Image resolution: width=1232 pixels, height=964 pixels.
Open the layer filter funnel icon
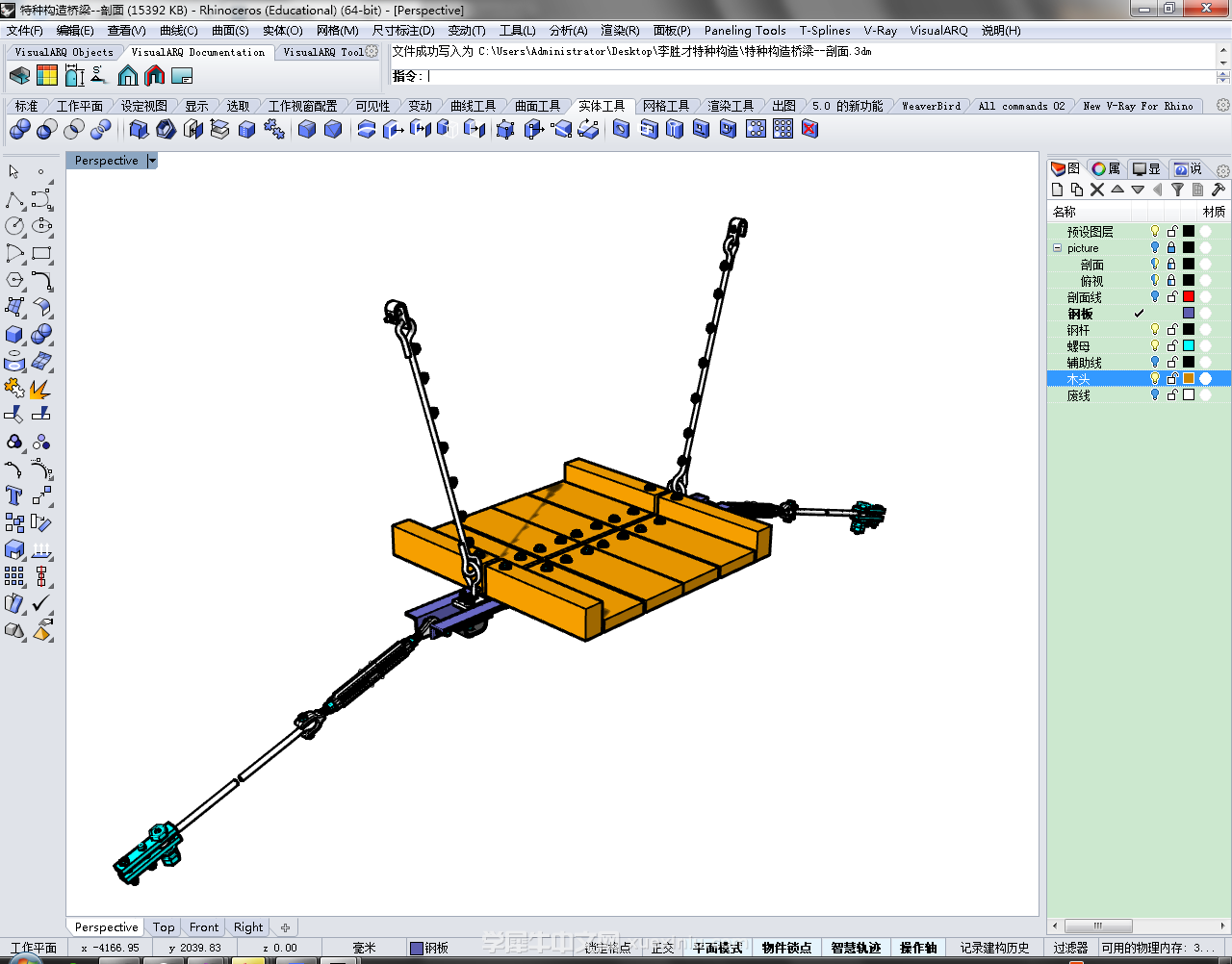1177,190
